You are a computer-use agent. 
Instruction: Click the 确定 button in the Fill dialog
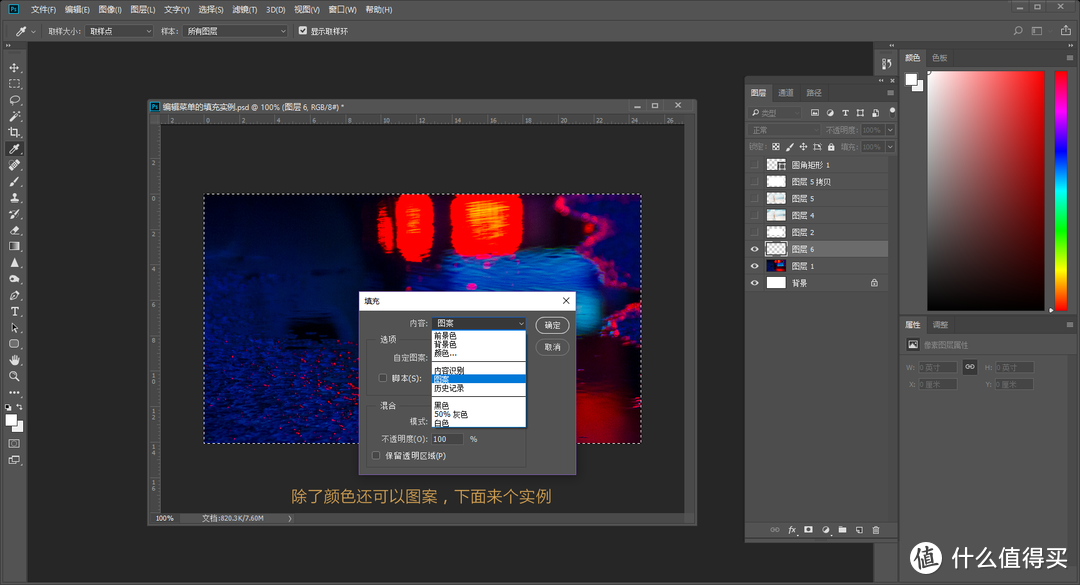coord(552,325)
